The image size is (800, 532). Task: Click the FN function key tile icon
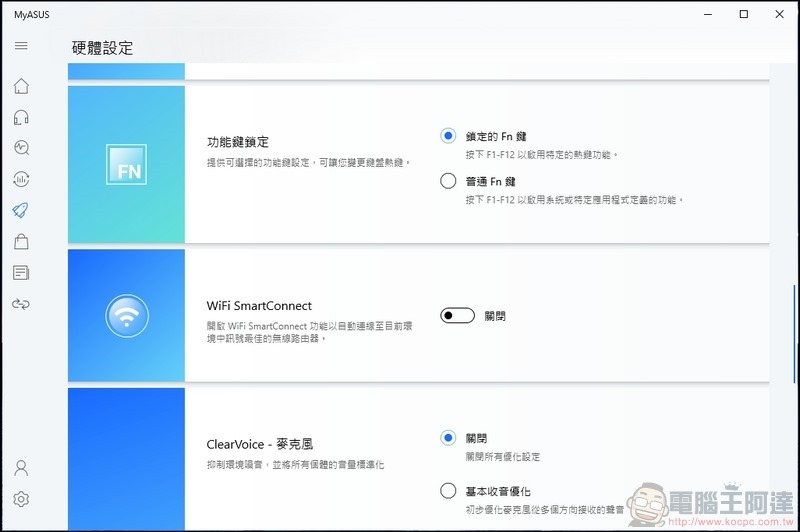[x=127, y=164]
